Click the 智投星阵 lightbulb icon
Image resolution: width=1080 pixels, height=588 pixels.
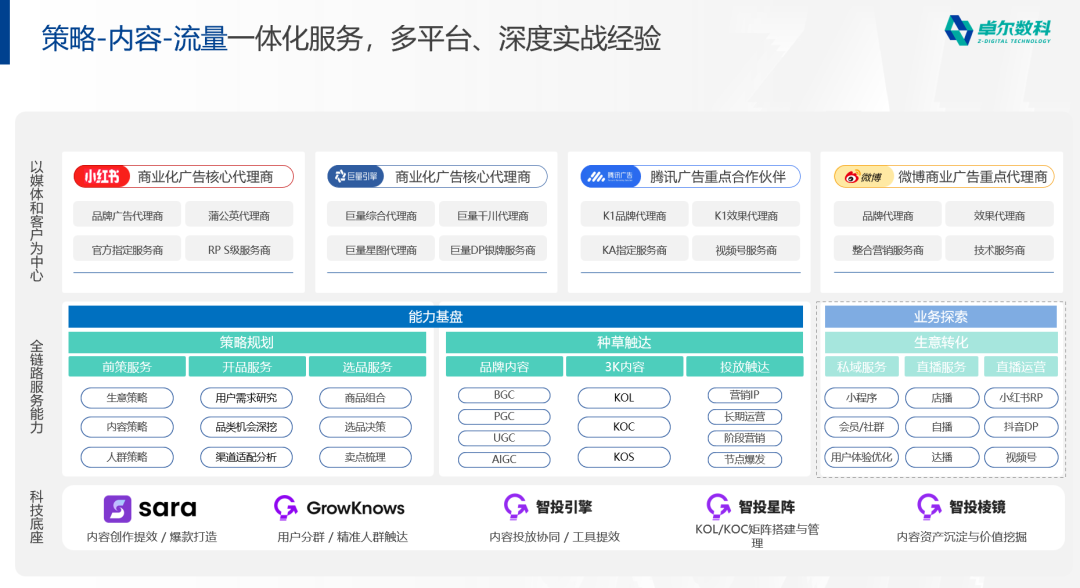click(718, 506)
